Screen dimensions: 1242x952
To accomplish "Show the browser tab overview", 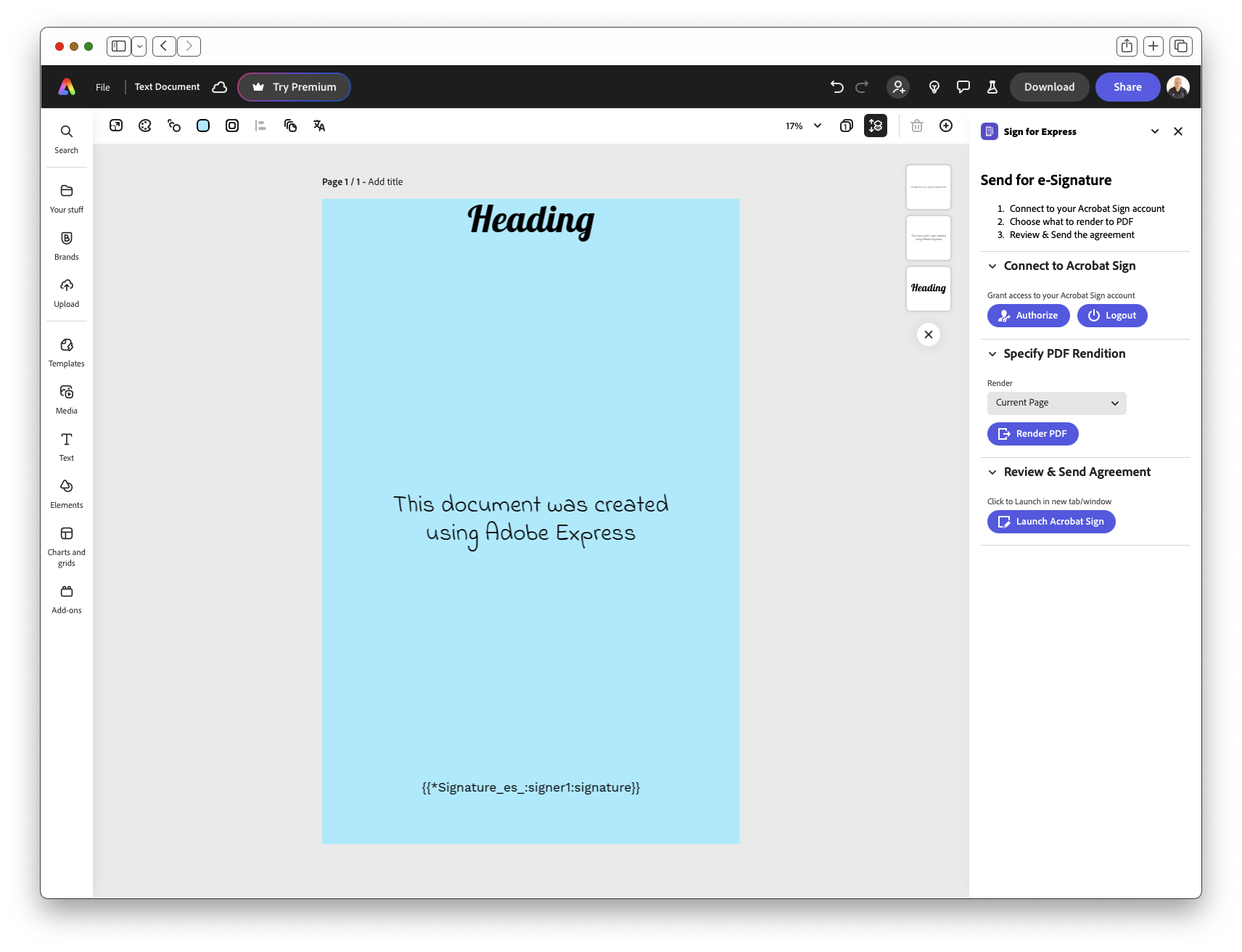I will coord(1181,46).
